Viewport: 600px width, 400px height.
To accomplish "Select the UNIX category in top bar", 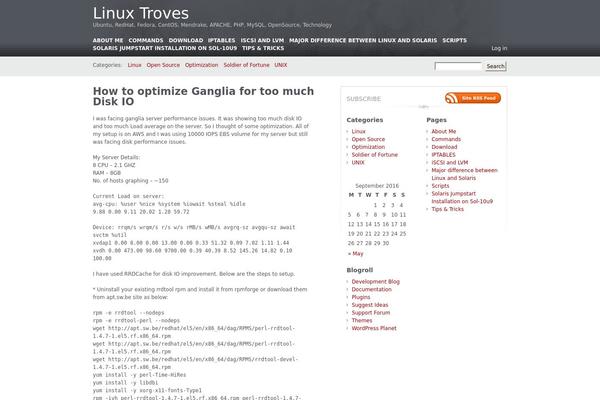I will (x=280, y=65).
